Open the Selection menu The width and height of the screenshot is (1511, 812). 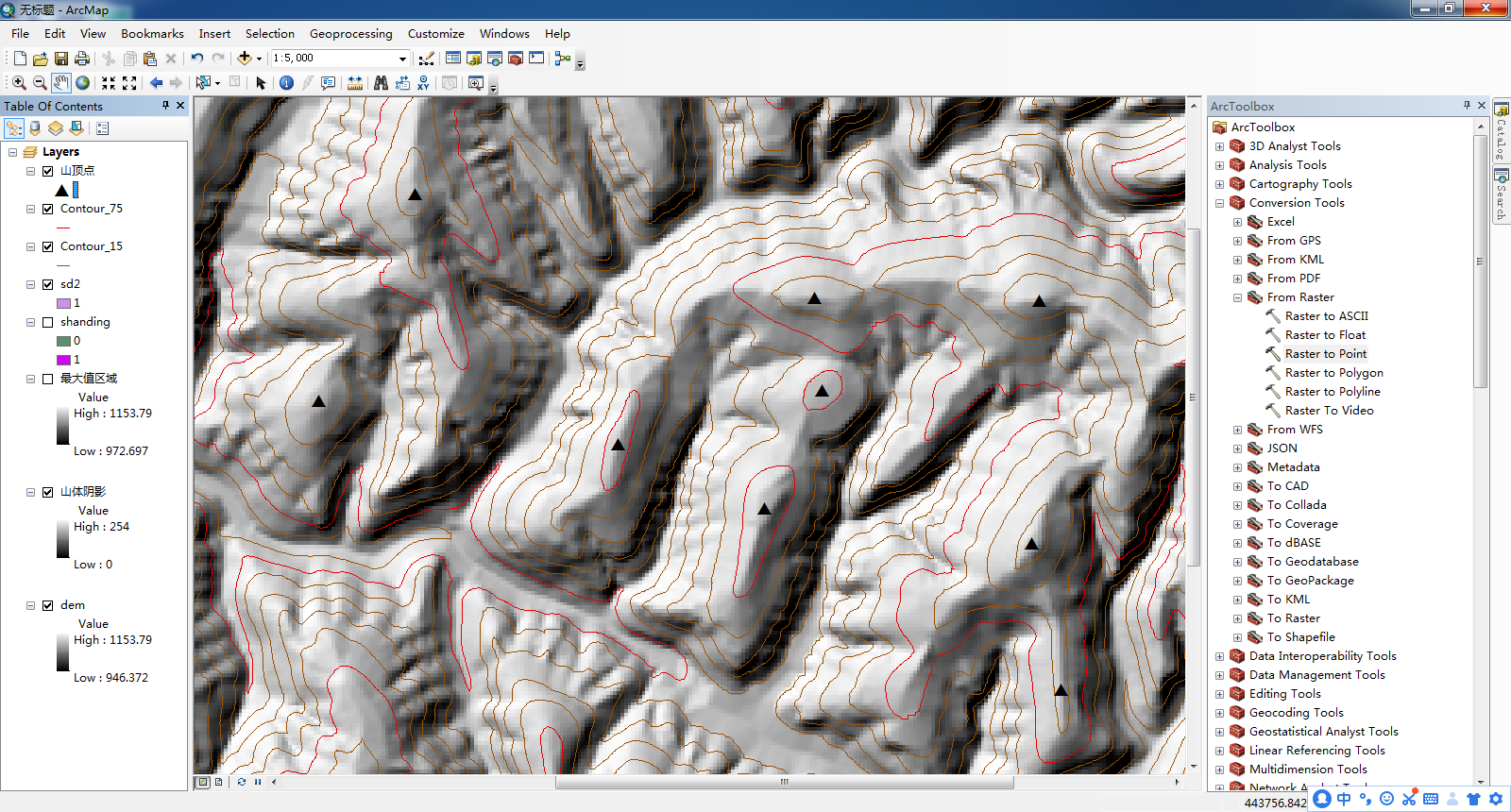(x=269, y=34)
